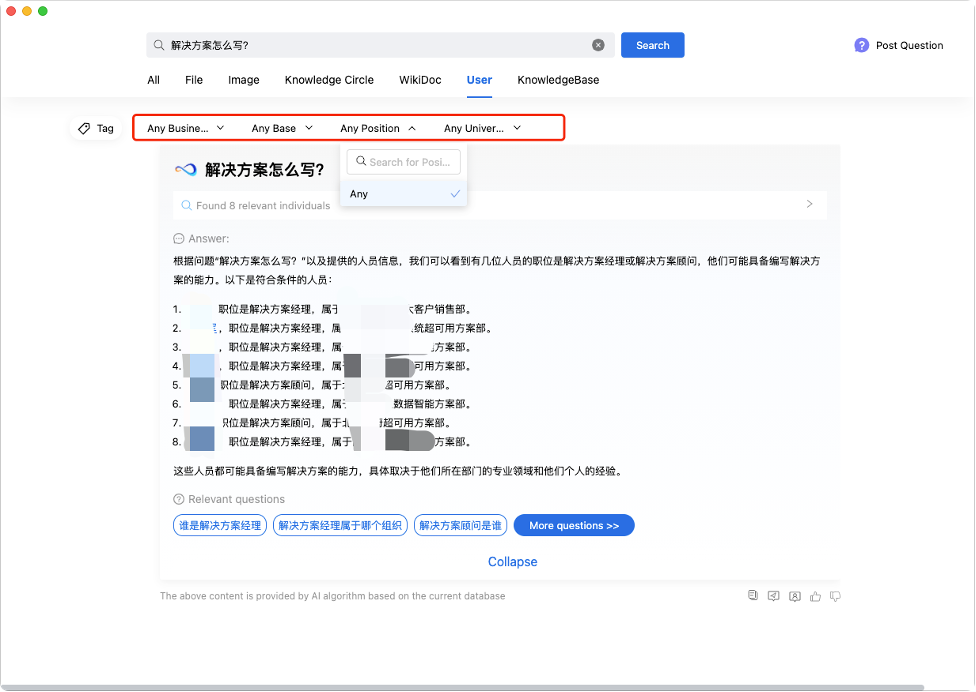The width and height of the screenshot is (976, 692).
Task: Click the More questions button
Action: pos(574,525)
